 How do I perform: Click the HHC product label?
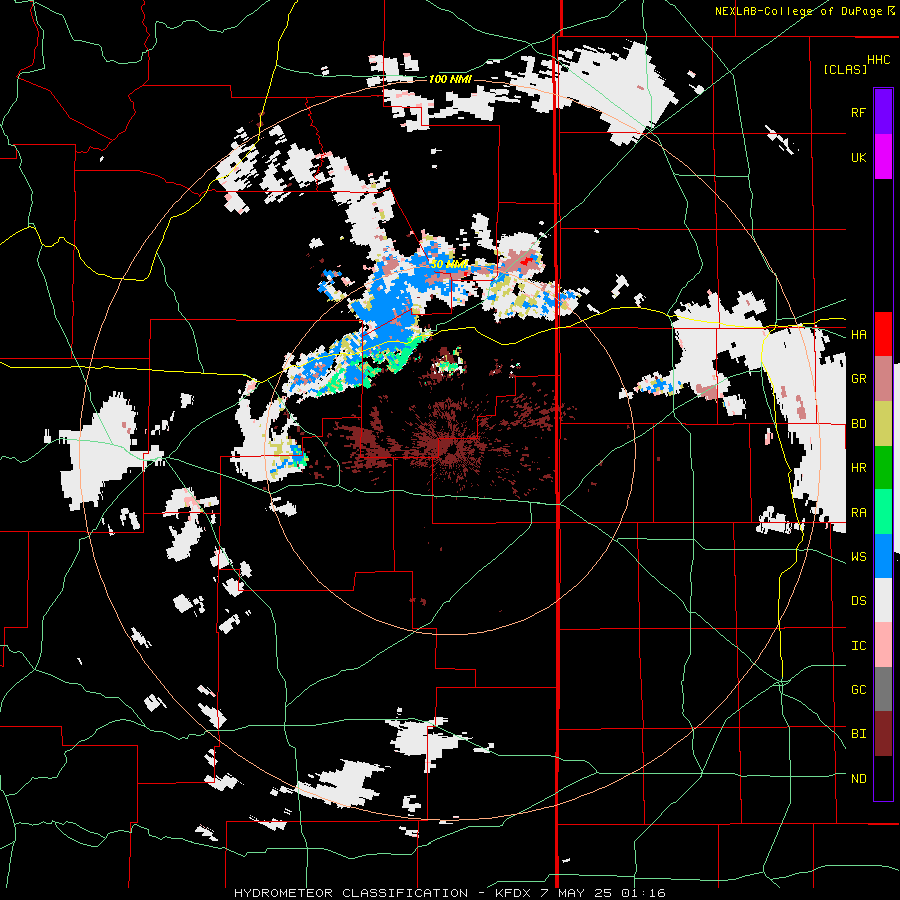[x=879, y=60]
